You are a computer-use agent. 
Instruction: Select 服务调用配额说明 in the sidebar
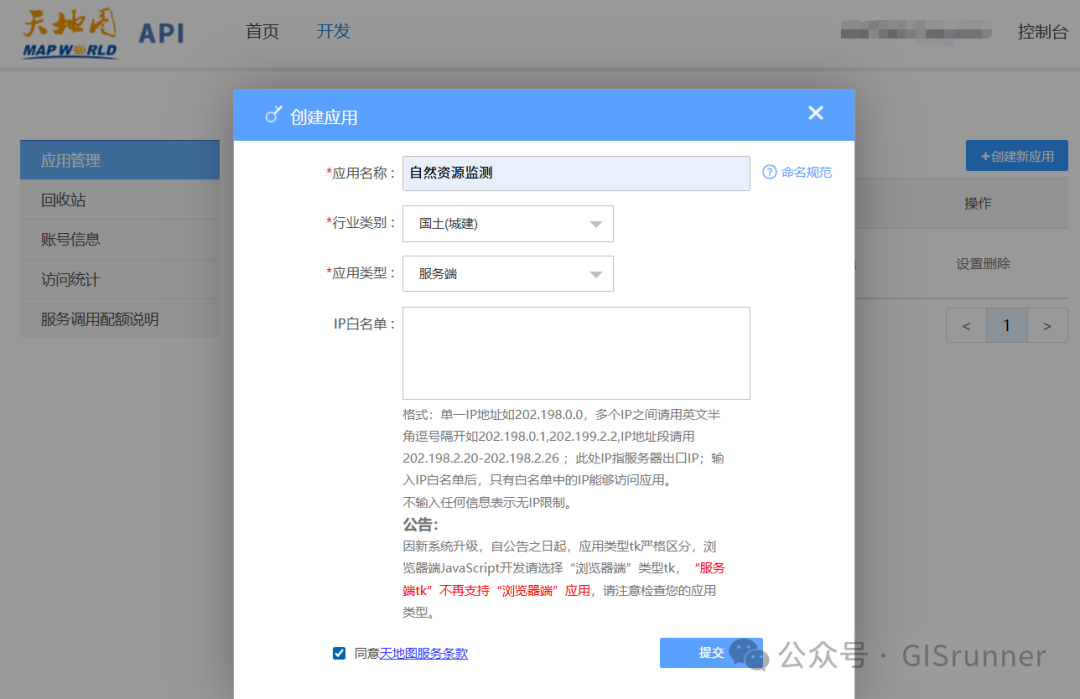point(120,319)
